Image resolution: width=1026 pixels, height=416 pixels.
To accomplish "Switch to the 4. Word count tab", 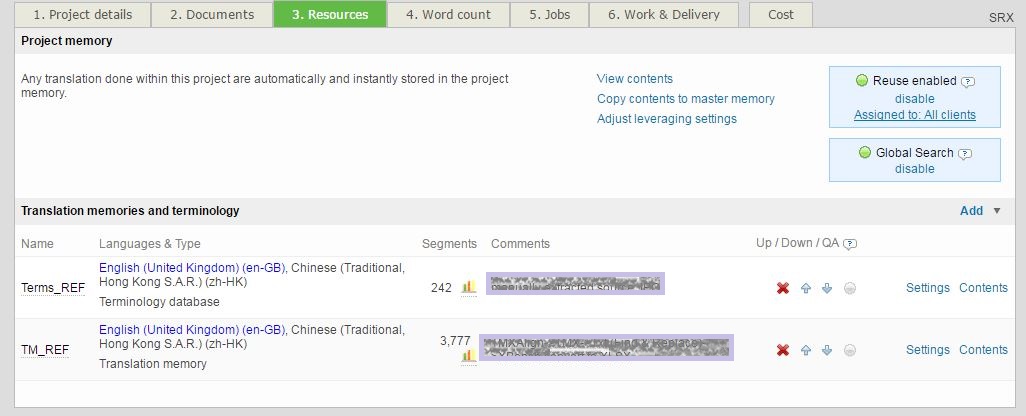I will click(x=448, y=14).
